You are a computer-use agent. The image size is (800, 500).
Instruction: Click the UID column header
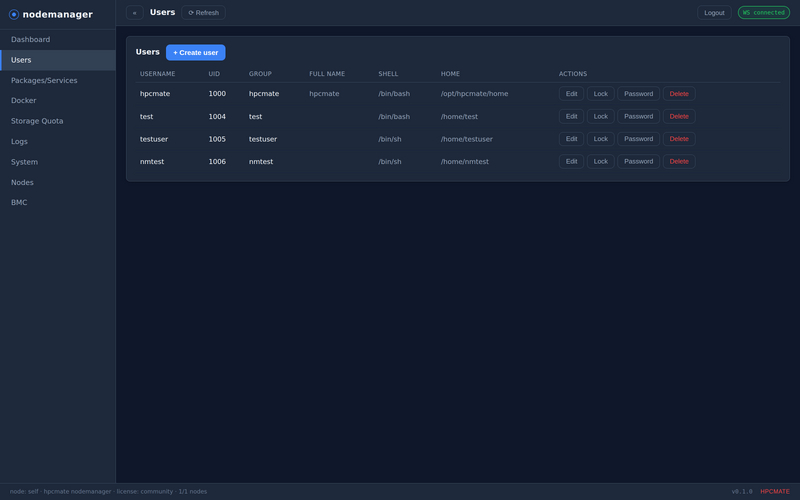coord(214,74)
